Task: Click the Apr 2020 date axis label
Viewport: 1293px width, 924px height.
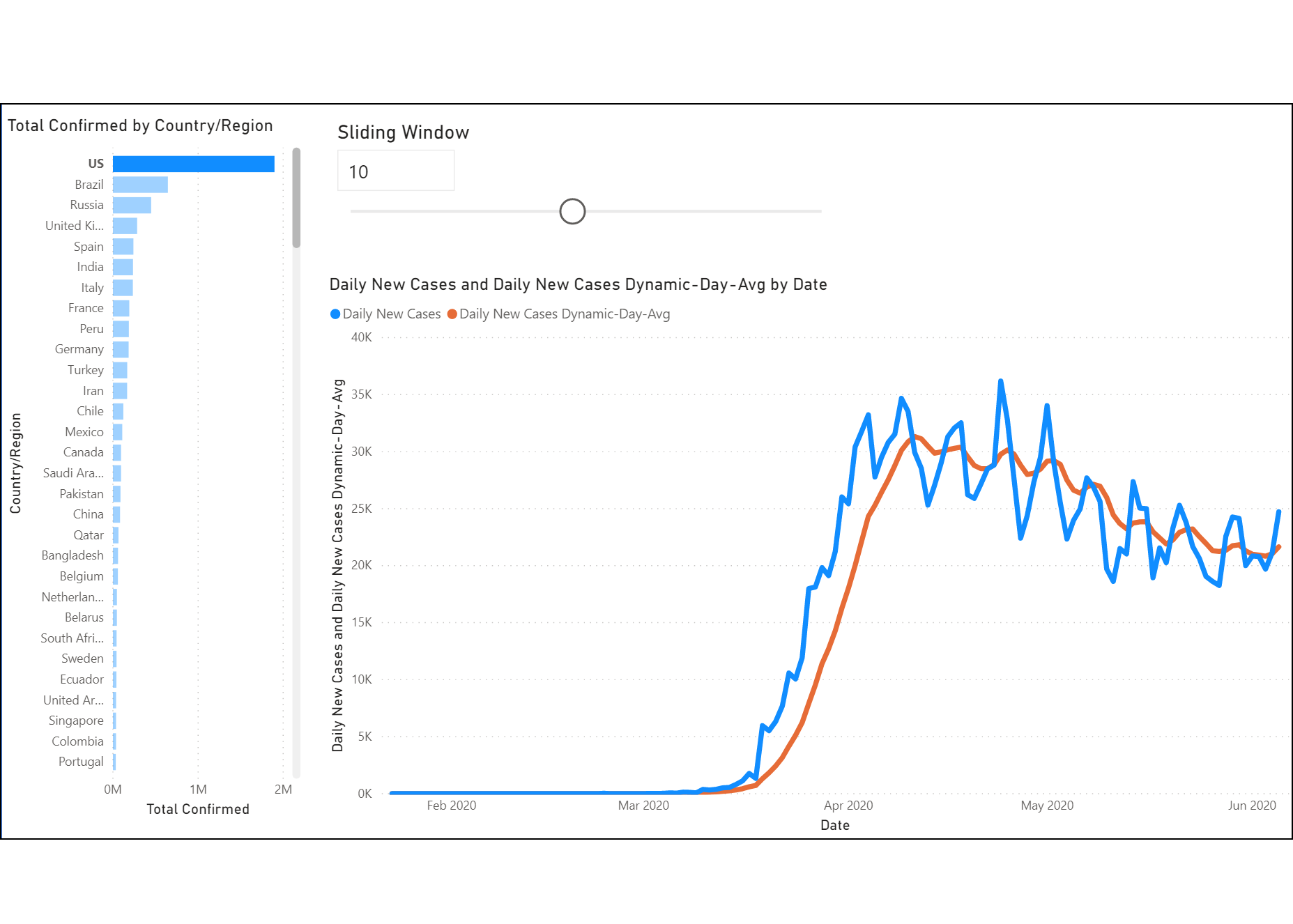Action: pos(848,806)
